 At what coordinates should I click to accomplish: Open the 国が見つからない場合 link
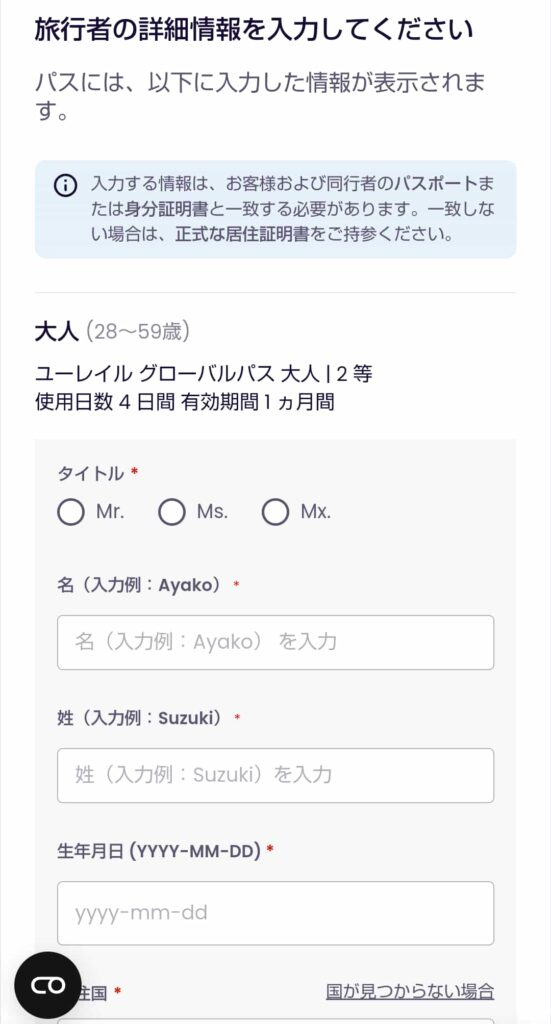410,991
